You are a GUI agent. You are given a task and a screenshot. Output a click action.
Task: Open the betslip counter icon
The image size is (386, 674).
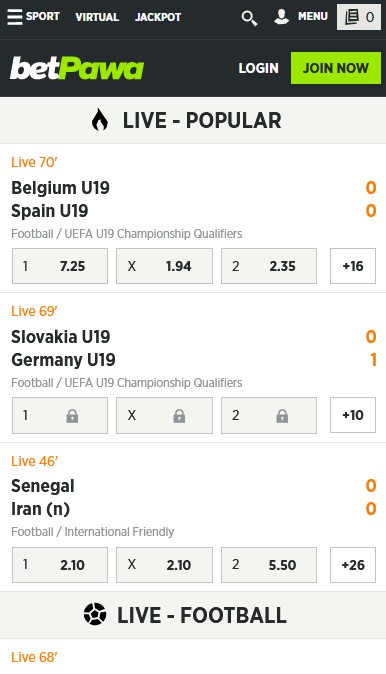point(358,17)
